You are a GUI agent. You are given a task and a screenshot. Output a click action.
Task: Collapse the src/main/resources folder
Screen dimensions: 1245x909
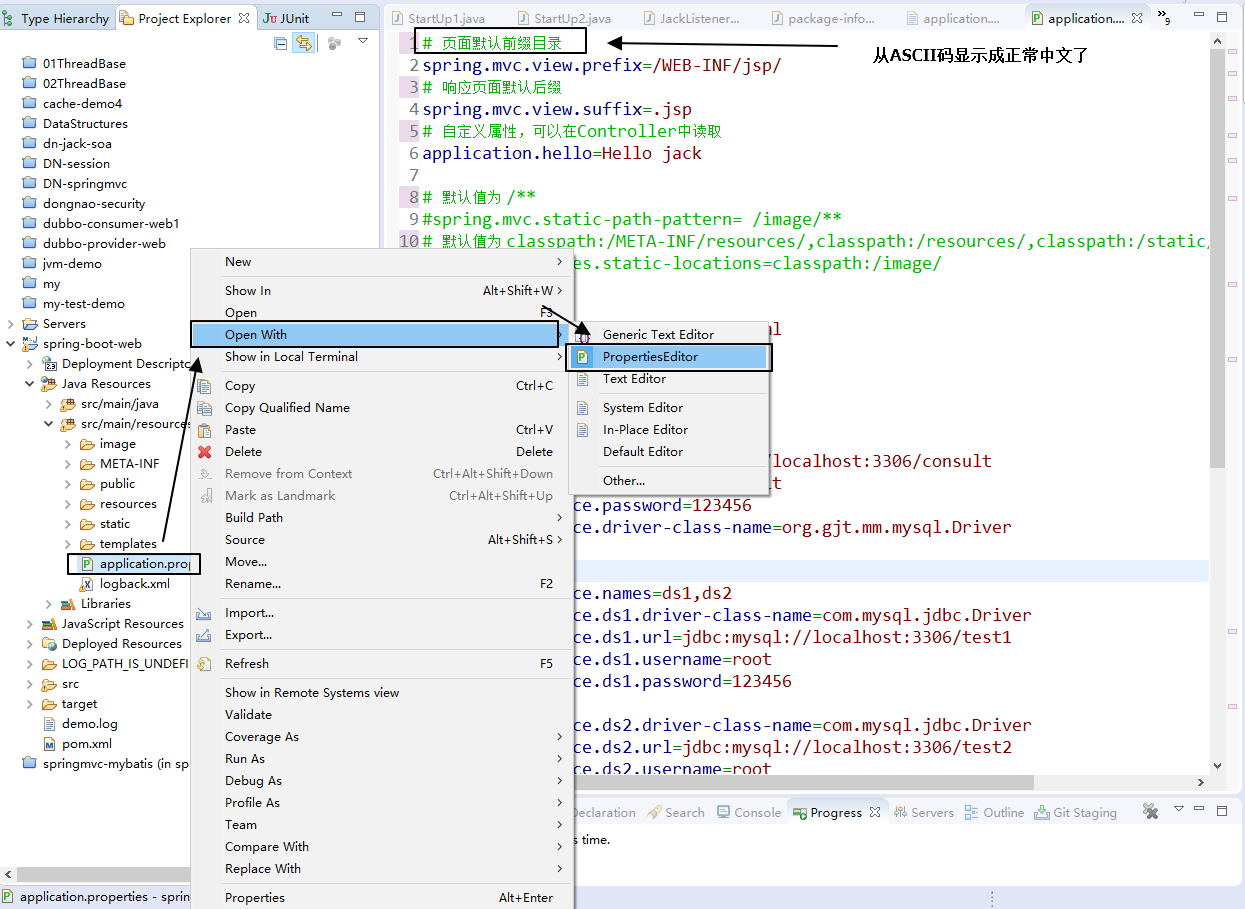(47, 423)
